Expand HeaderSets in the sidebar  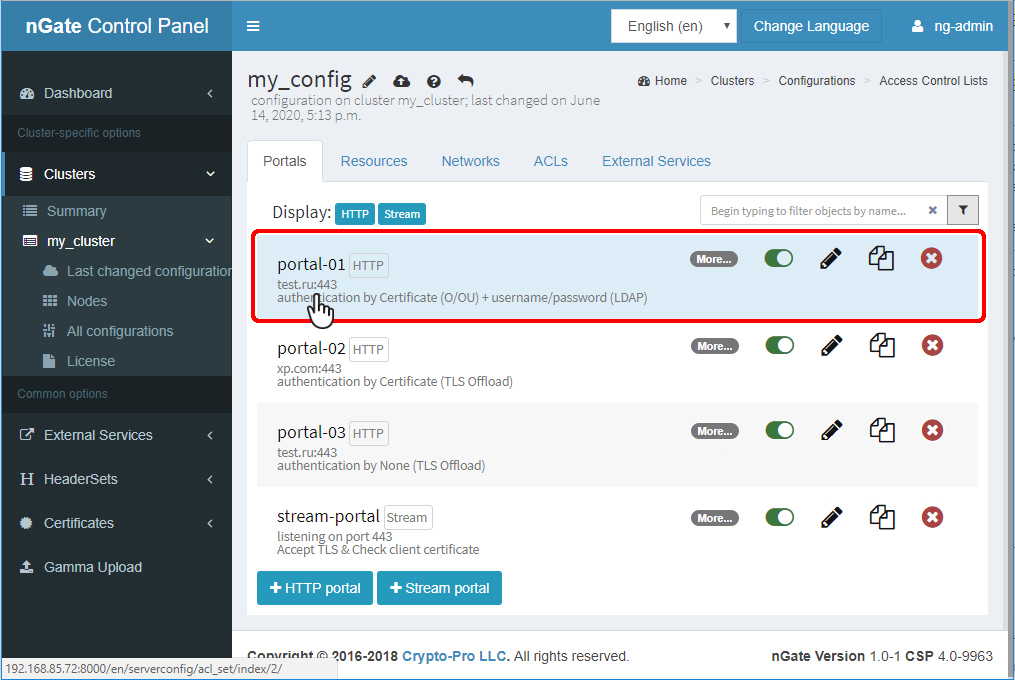116,479
